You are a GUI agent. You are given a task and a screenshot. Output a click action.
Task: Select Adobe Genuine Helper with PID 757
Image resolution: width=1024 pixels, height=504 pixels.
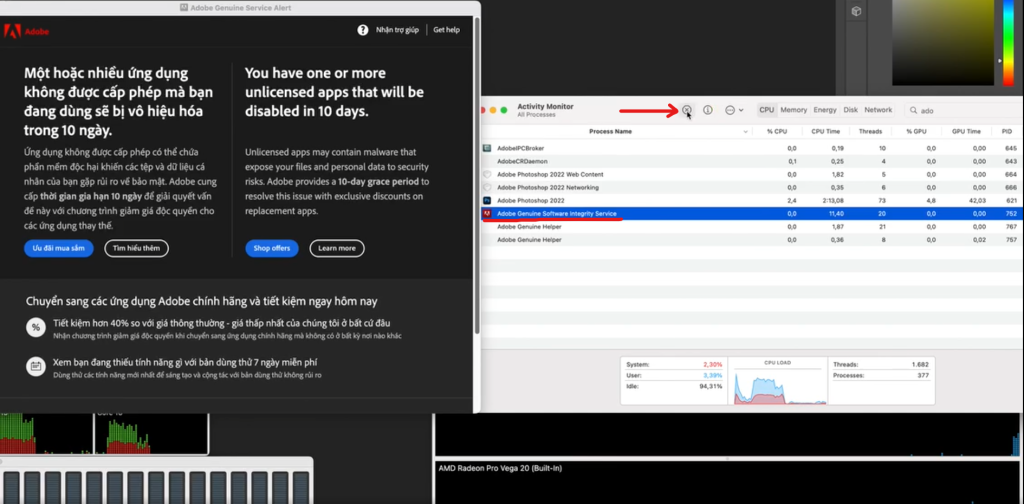point(752,240)
